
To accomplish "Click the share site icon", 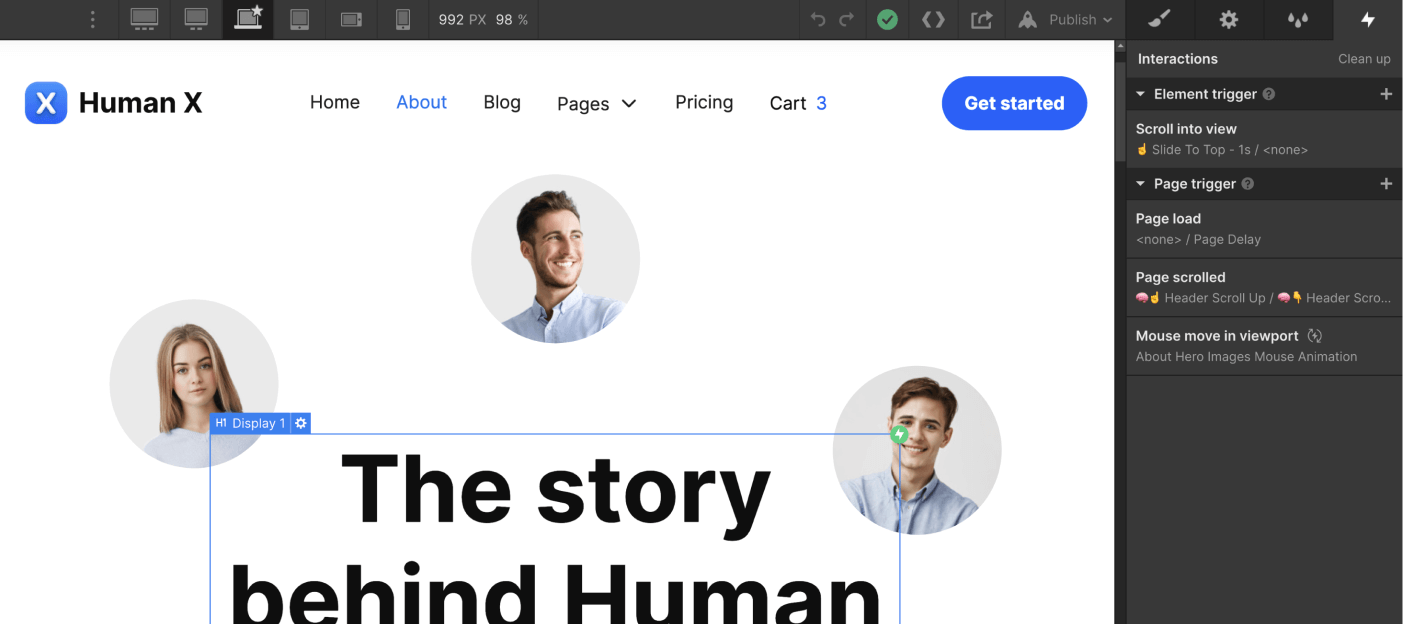I will (981, 19).
